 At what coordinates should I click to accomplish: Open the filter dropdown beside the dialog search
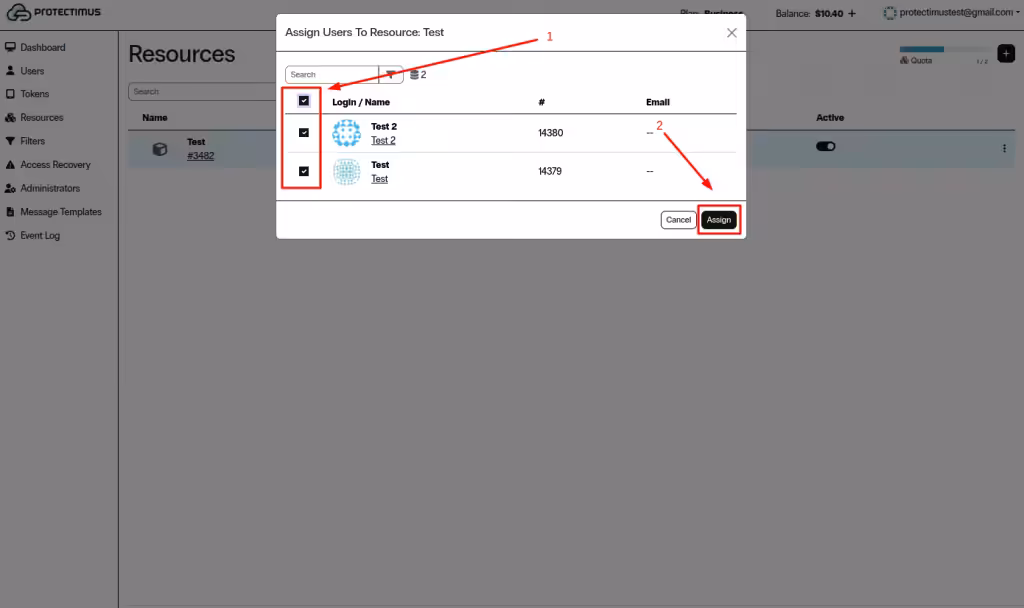point(391,74)
